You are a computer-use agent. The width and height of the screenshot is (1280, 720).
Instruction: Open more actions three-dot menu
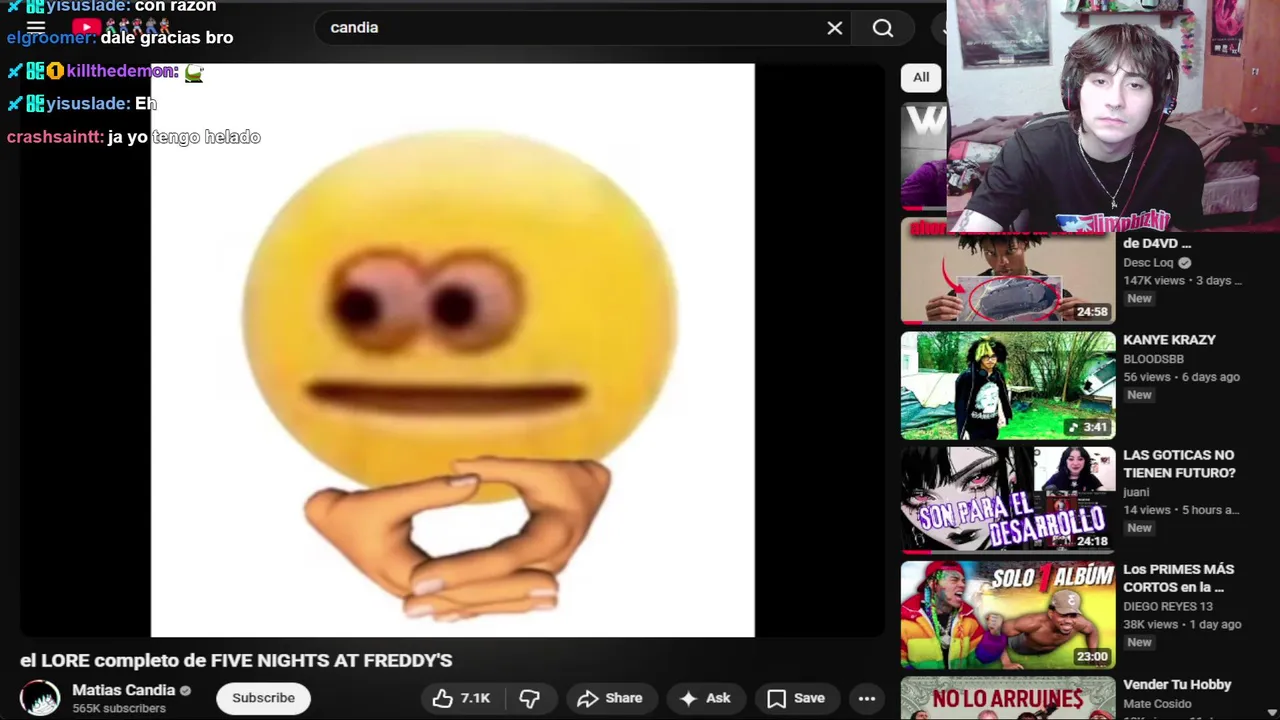coord(867,698)
